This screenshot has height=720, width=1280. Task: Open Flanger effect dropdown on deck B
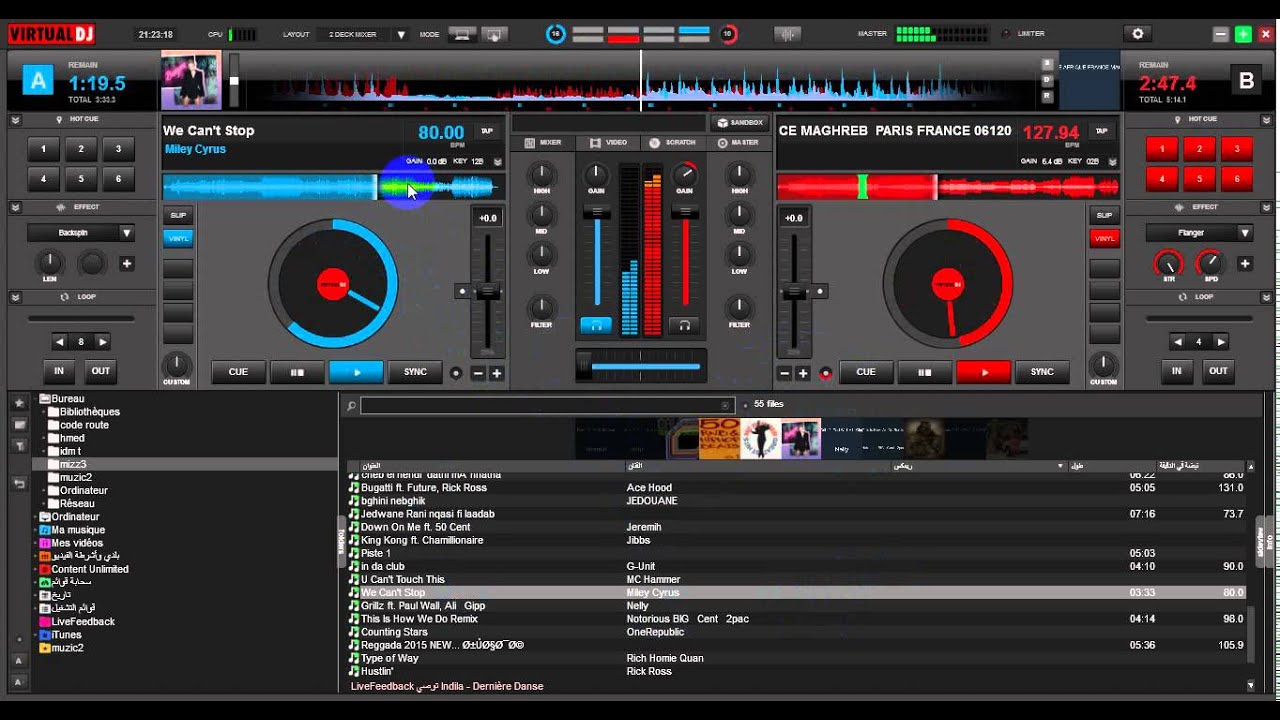(x=1199, y=233)
